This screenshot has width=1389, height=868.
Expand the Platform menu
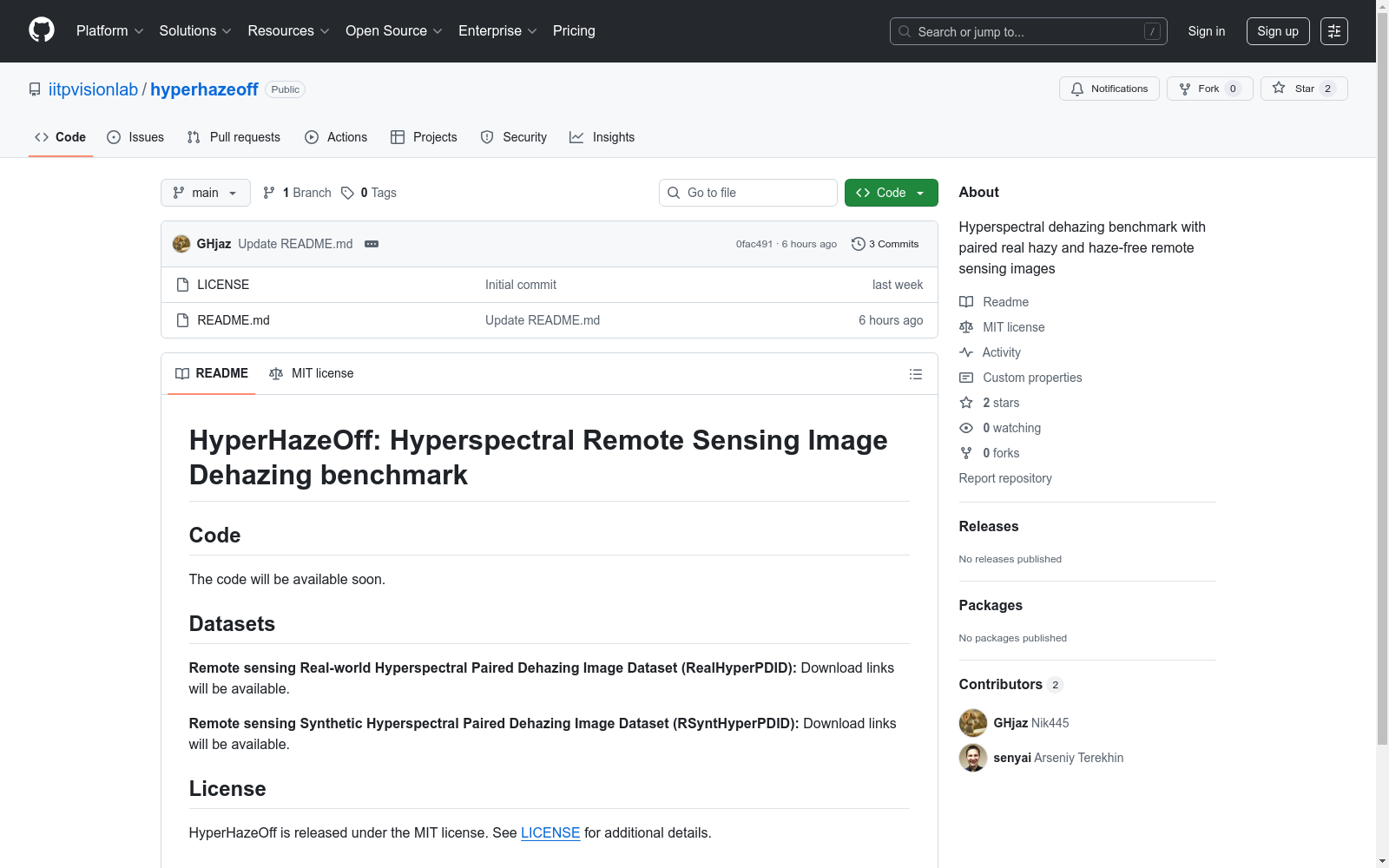(110, 30)
